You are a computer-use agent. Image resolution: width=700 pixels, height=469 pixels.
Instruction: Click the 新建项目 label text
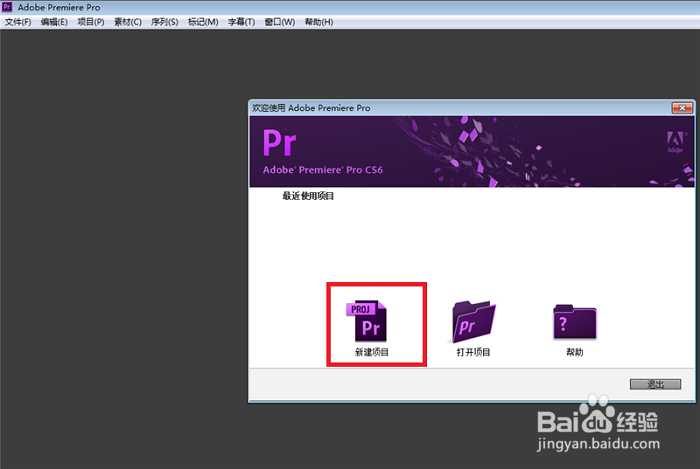point(371,352)
